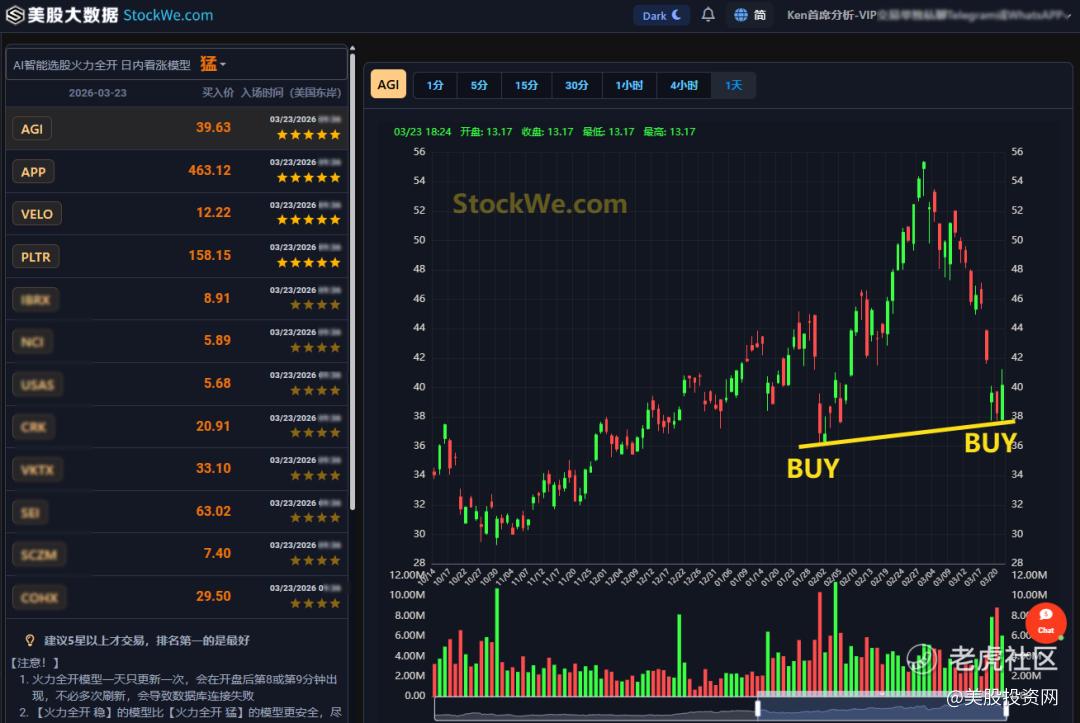Image resolution: width=1080 pixels, height=723 pixels.
Task: Click the 8.91 price row
Action: 178,299
